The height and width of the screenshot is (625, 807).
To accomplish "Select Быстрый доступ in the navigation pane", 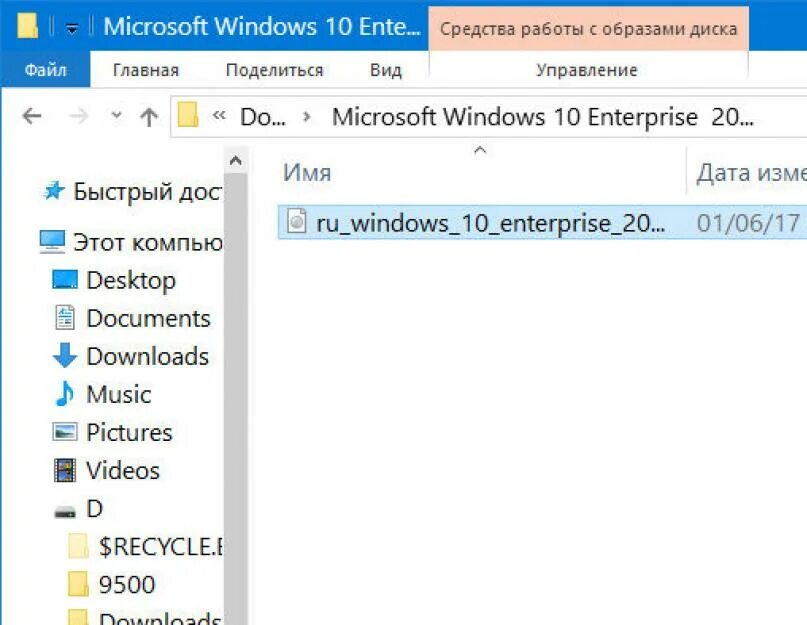I will [x=147, y=192].
